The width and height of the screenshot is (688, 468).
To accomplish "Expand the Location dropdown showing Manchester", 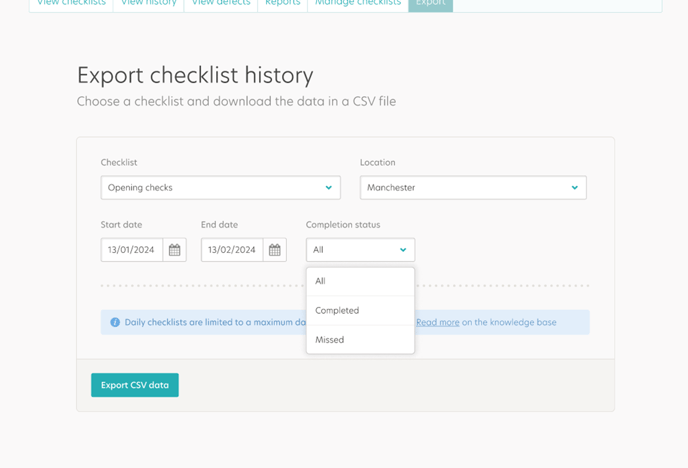I will 473,188.
